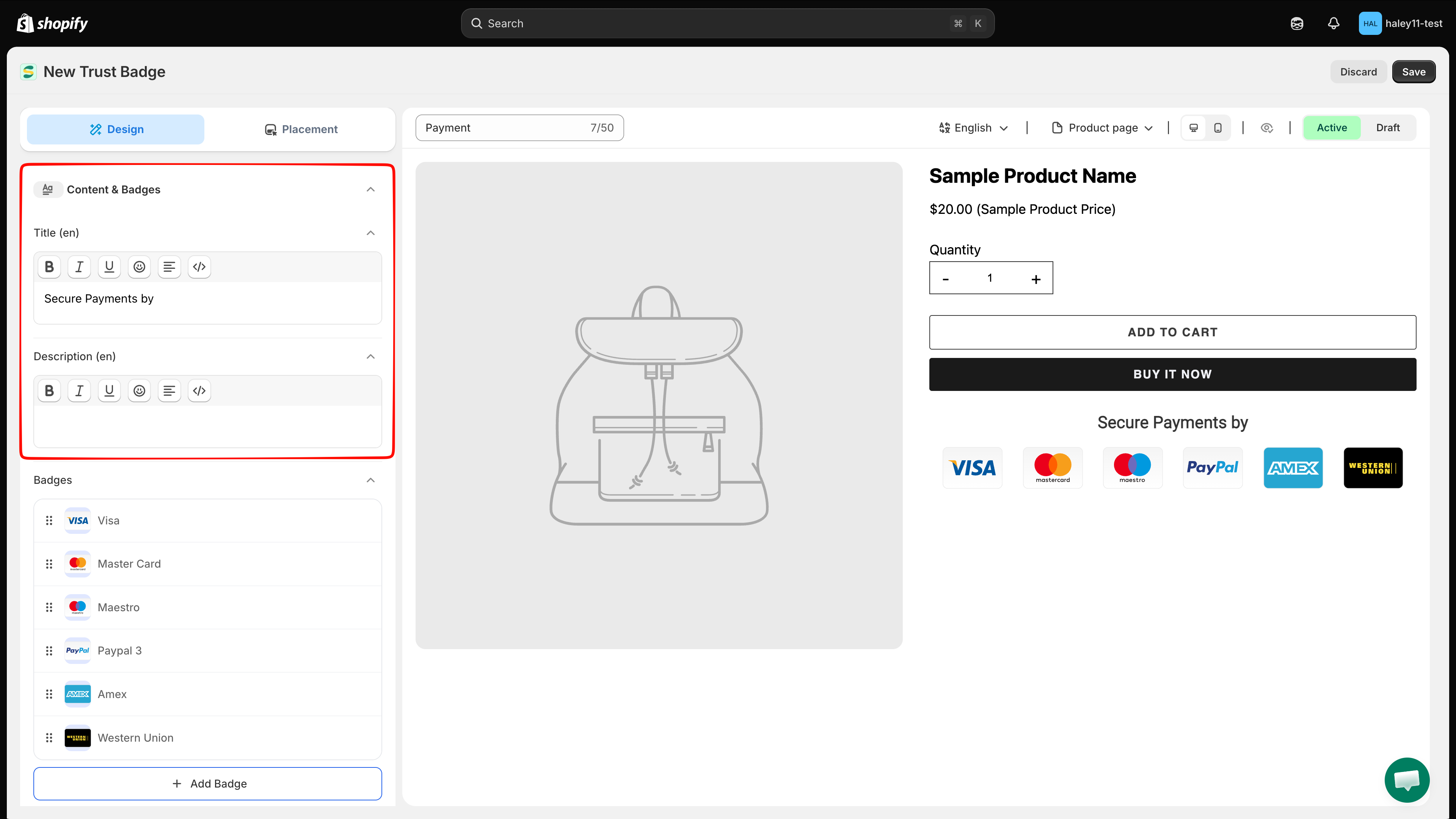Collapse the Description (en) section
This screenshot has width=1456, height=819.
pos(370,357)
